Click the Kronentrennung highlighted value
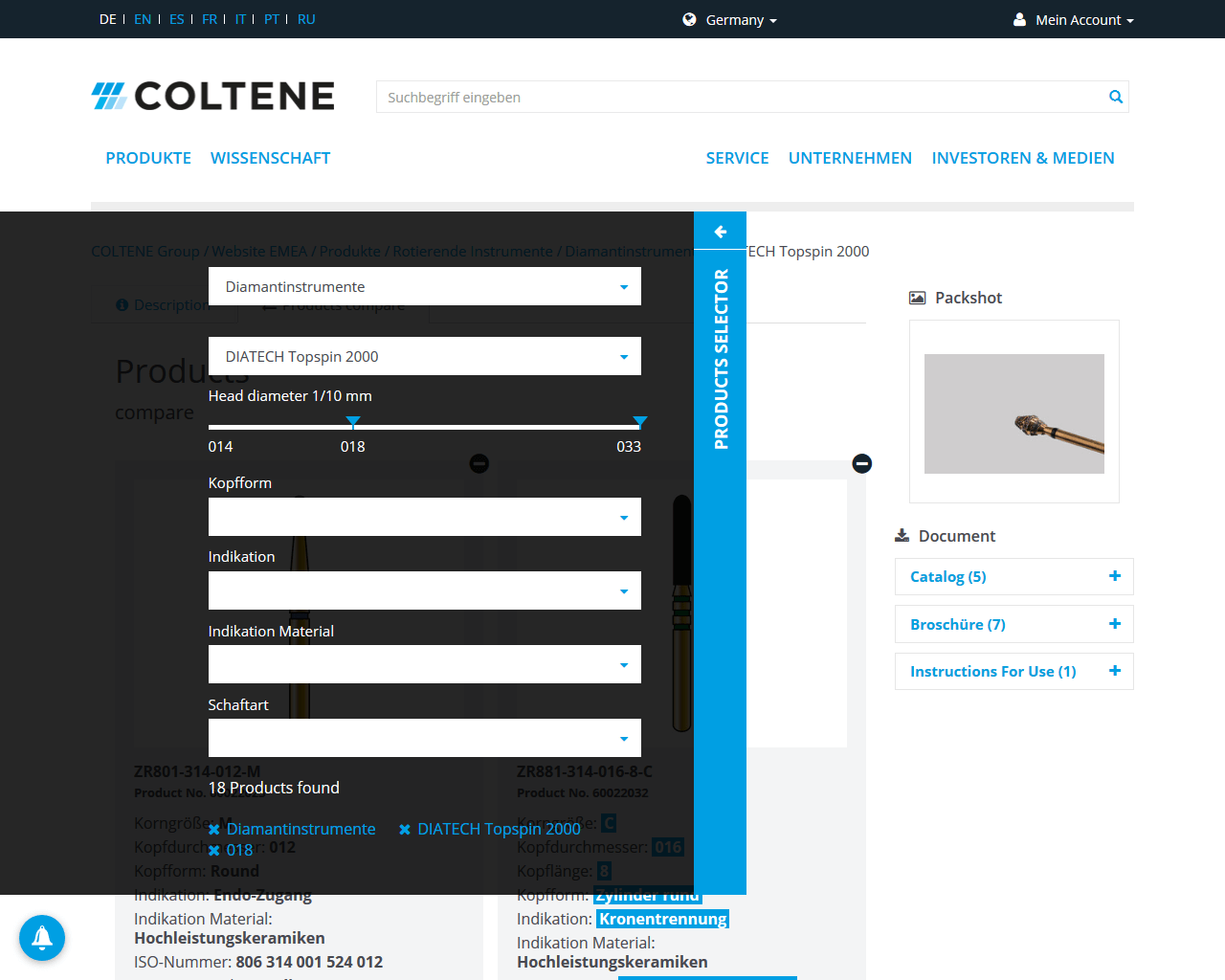1225x980 pixels. pos(662,919)
